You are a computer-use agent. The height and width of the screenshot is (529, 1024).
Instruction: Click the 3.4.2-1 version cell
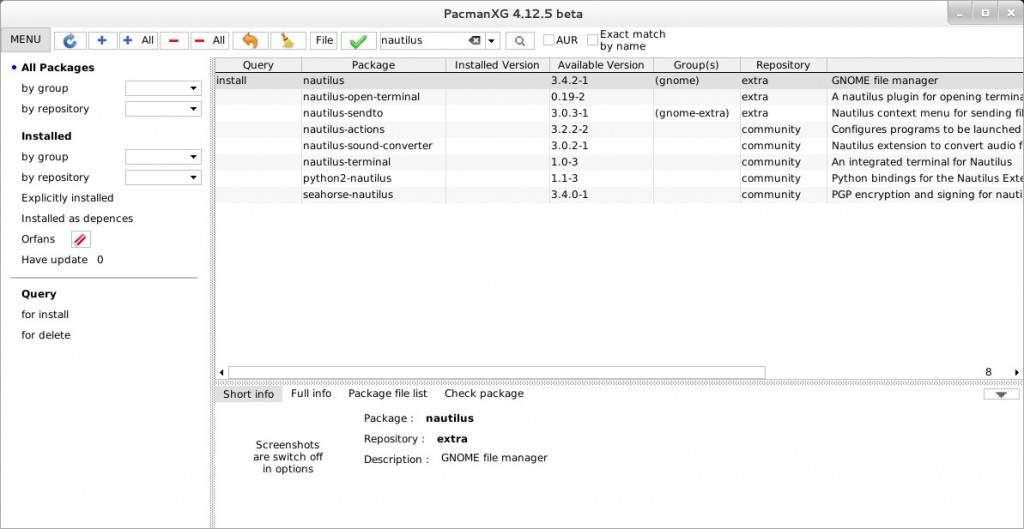click(601, 80)
